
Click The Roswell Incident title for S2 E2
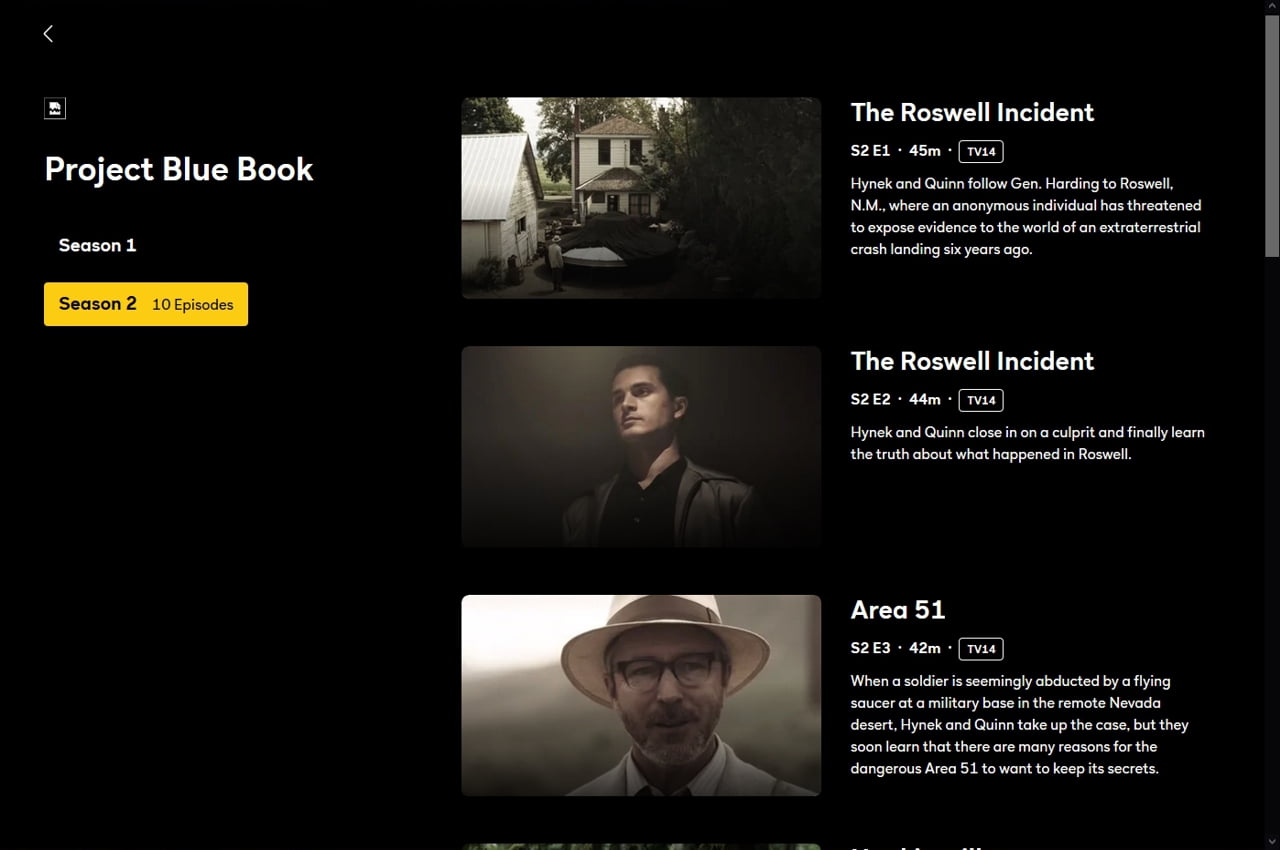click(x=972, y=361)
